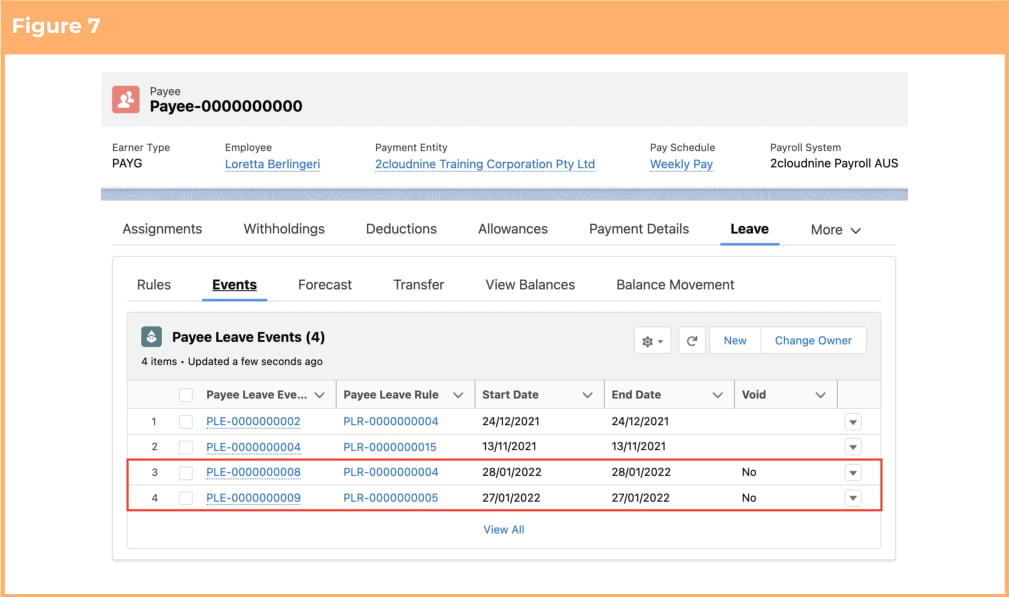Switch to the Allowances tab
The height and width of the screenshot is (597, 1009).
click(x=513, y=229)
